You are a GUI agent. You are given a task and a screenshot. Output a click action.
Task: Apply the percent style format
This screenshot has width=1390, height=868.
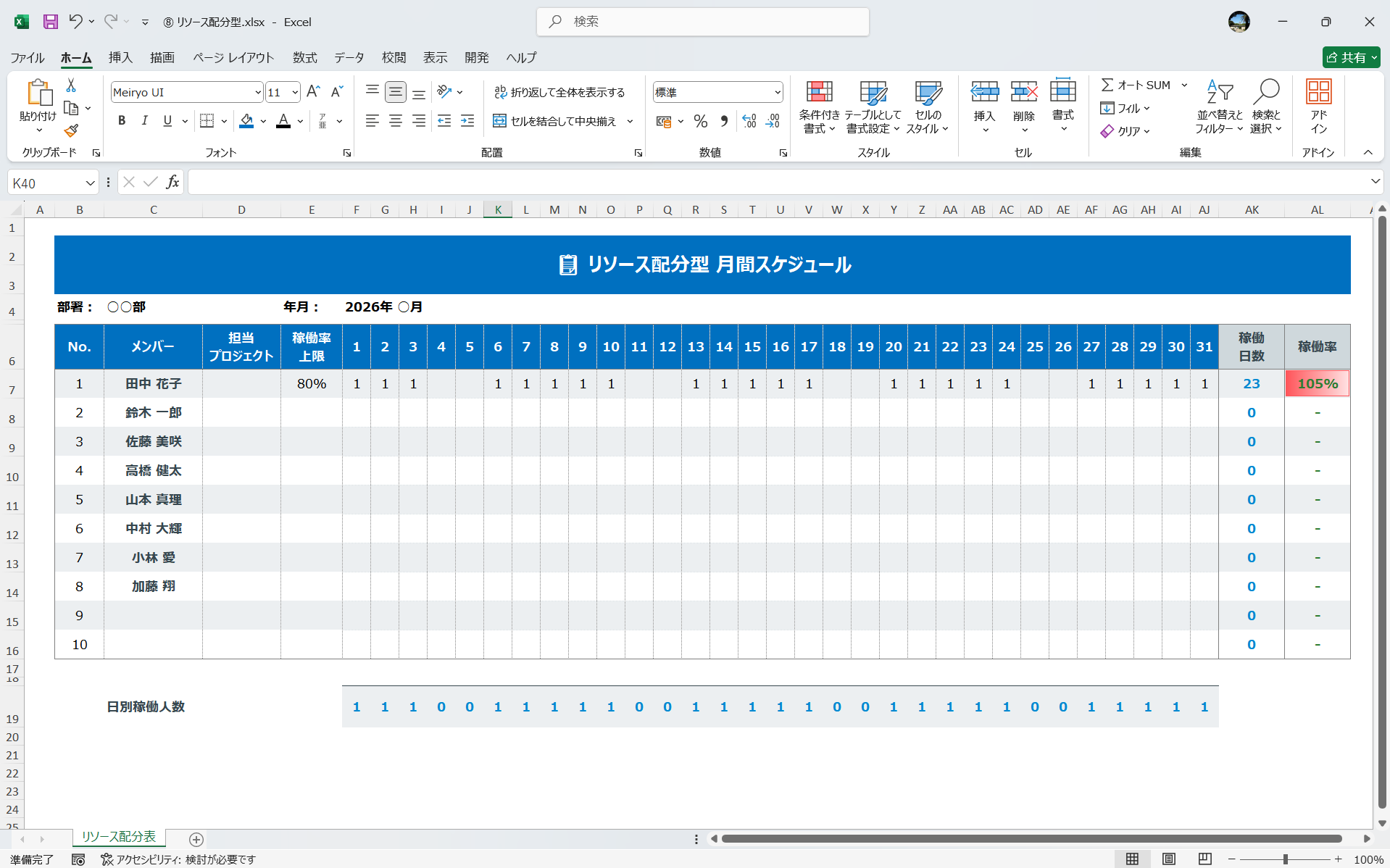(x=700, y=121)
